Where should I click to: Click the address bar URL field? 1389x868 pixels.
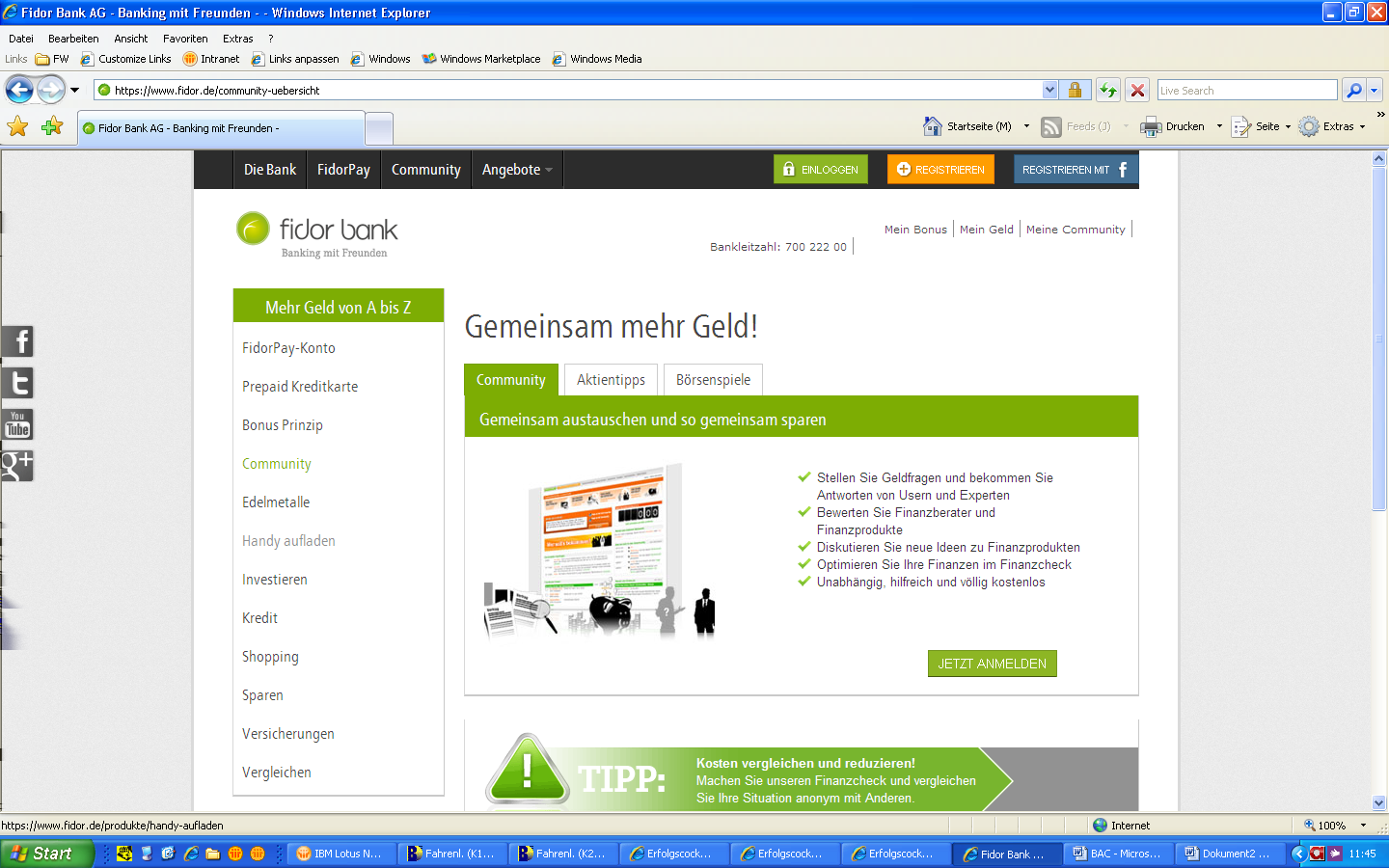click(569, 90)
